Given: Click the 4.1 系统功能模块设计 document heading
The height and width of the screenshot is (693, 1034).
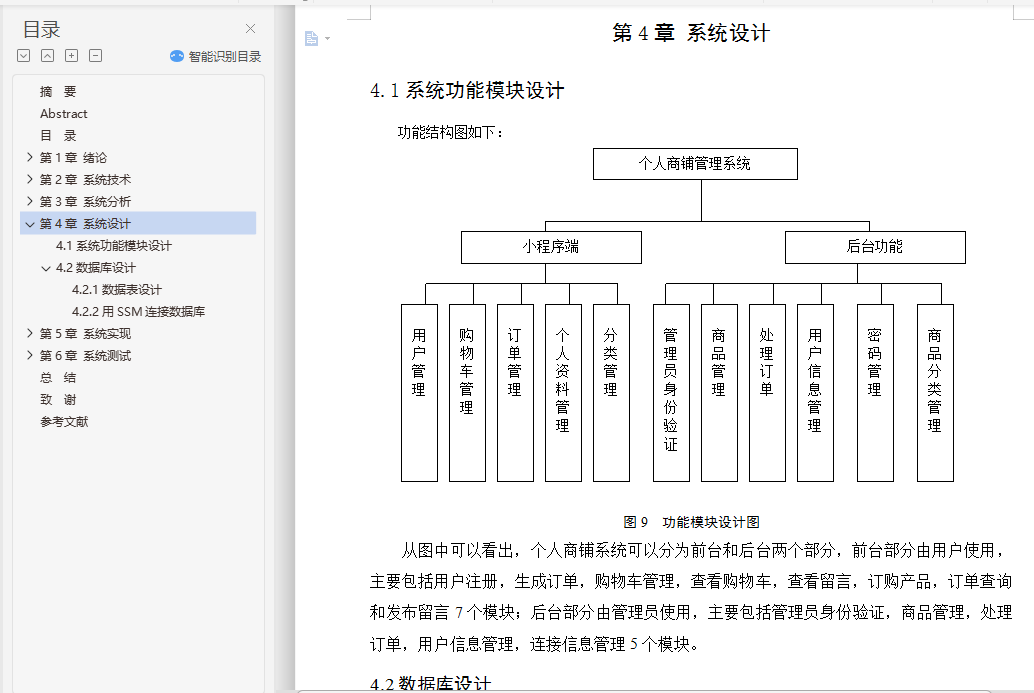Looking at the screenshot, I should coord(467,90).
